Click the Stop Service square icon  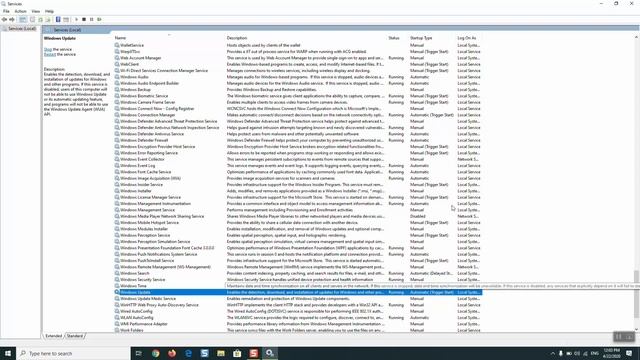pyautogui.click(x=84, y=20)
